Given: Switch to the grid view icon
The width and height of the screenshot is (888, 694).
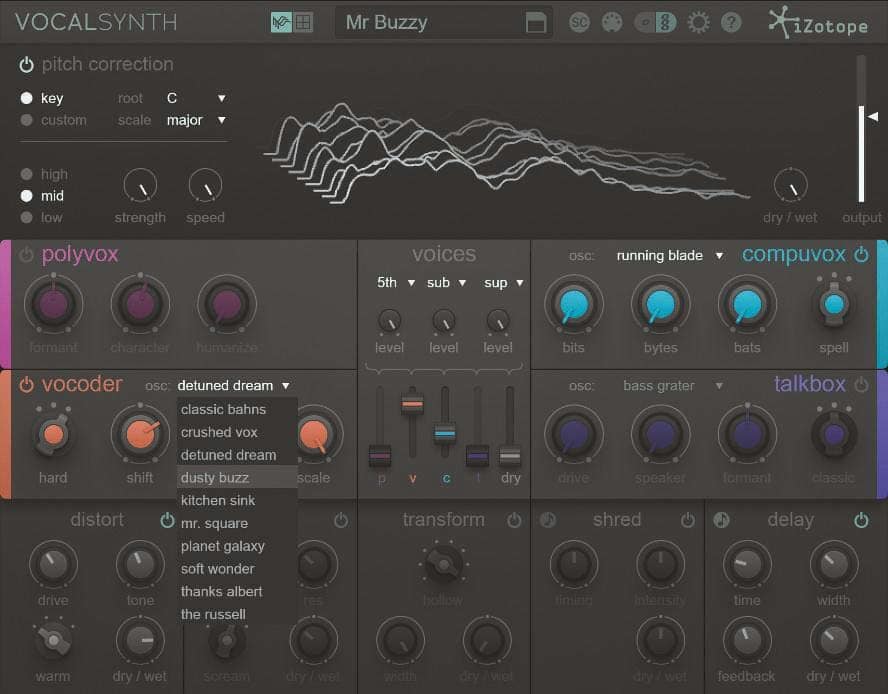Looking at the screenshot, I should pyautogui.click(x=304, y=23).
